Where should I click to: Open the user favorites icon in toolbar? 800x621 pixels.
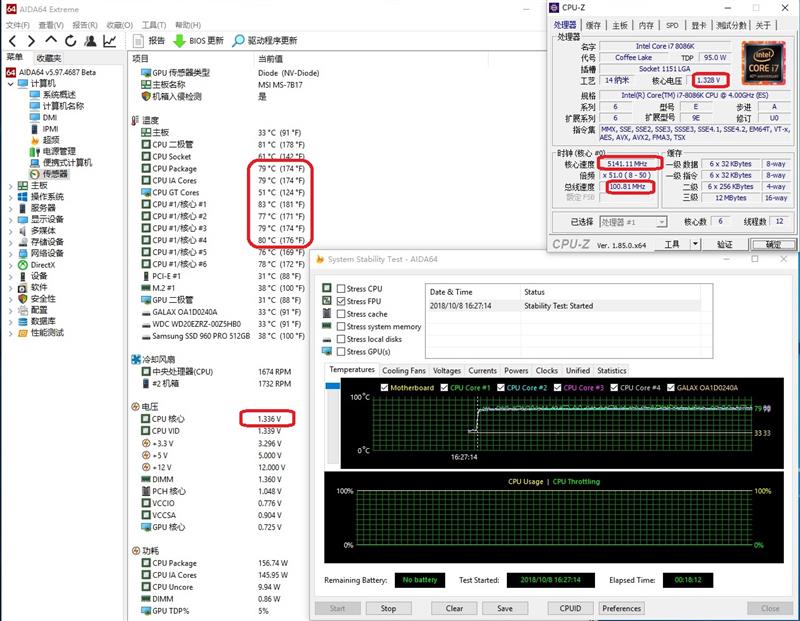click(90, 41)
